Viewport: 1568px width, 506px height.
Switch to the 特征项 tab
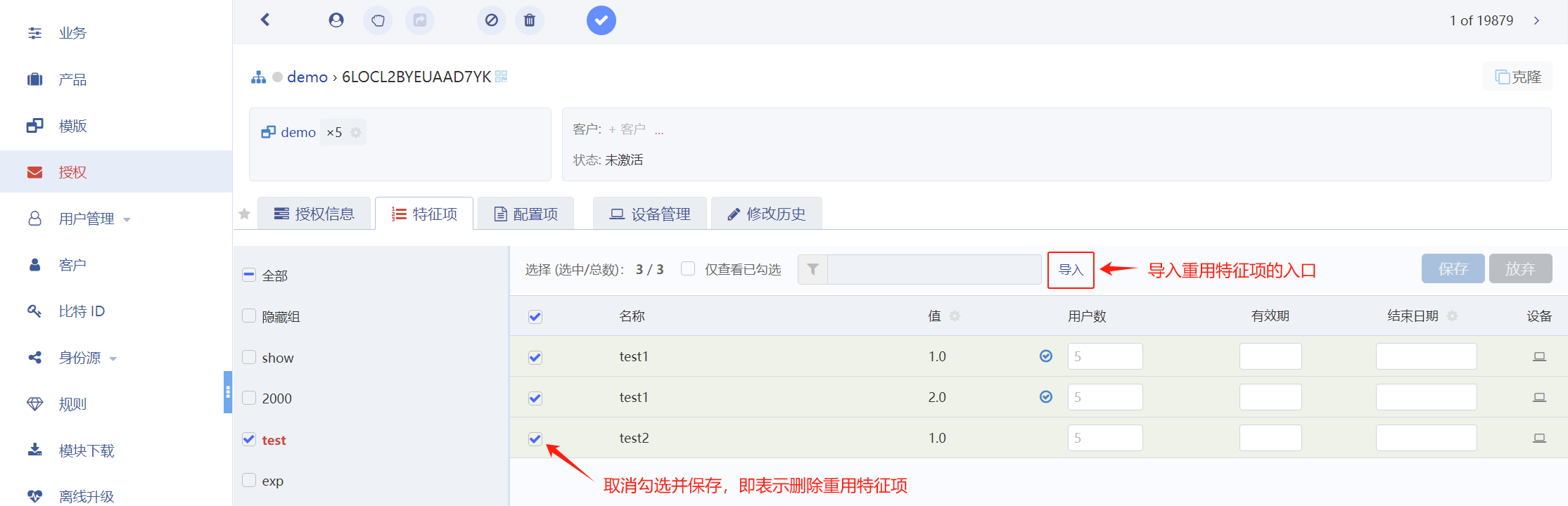coord(424,214)
